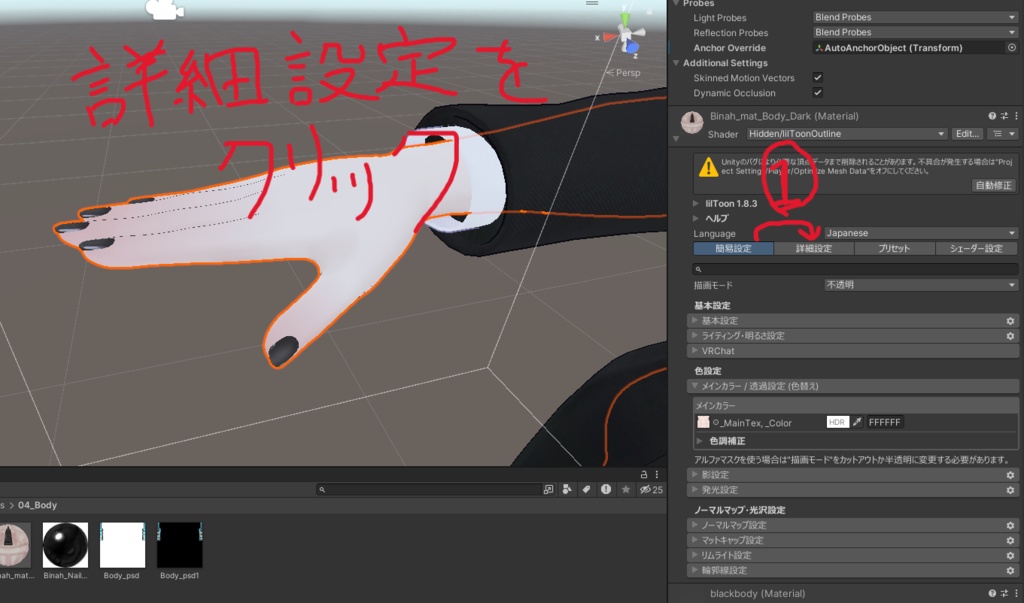Click the lilToon property search field
The height and width of the screenshot is (603, 1024).
(855, 269)
